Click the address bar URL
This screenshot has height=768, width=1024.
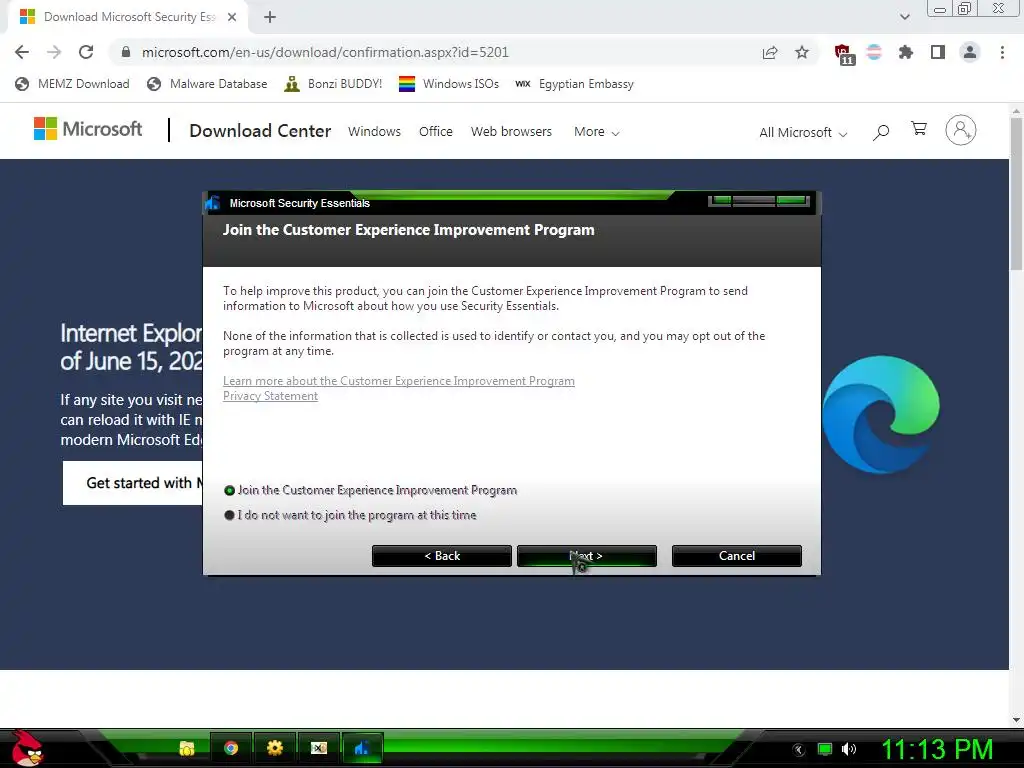[325, 52]
